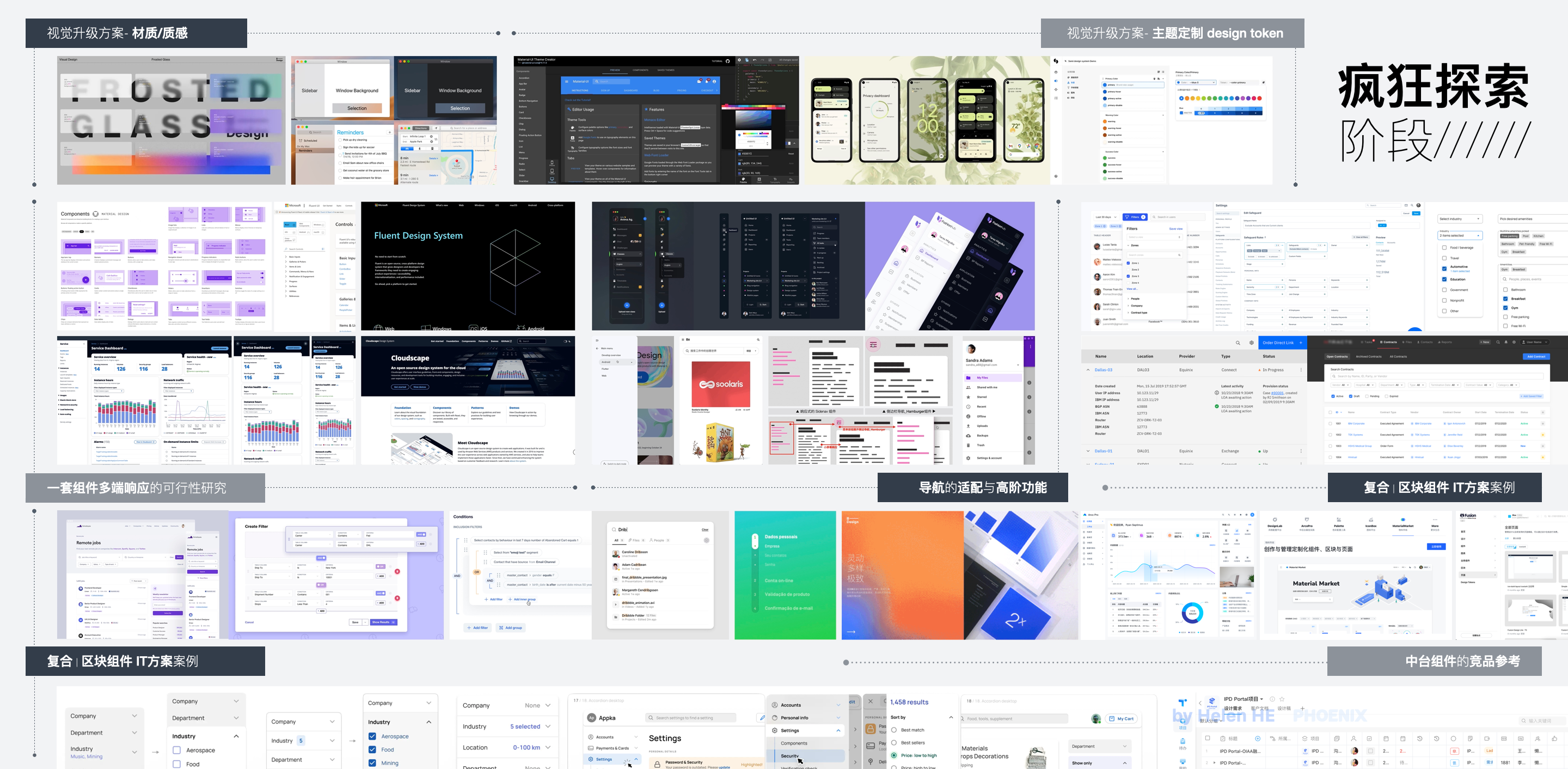Click the search magnifier beside Order Direct Link
Viewport: 1568px width, 769px height.
click(x=1238, y=343)
